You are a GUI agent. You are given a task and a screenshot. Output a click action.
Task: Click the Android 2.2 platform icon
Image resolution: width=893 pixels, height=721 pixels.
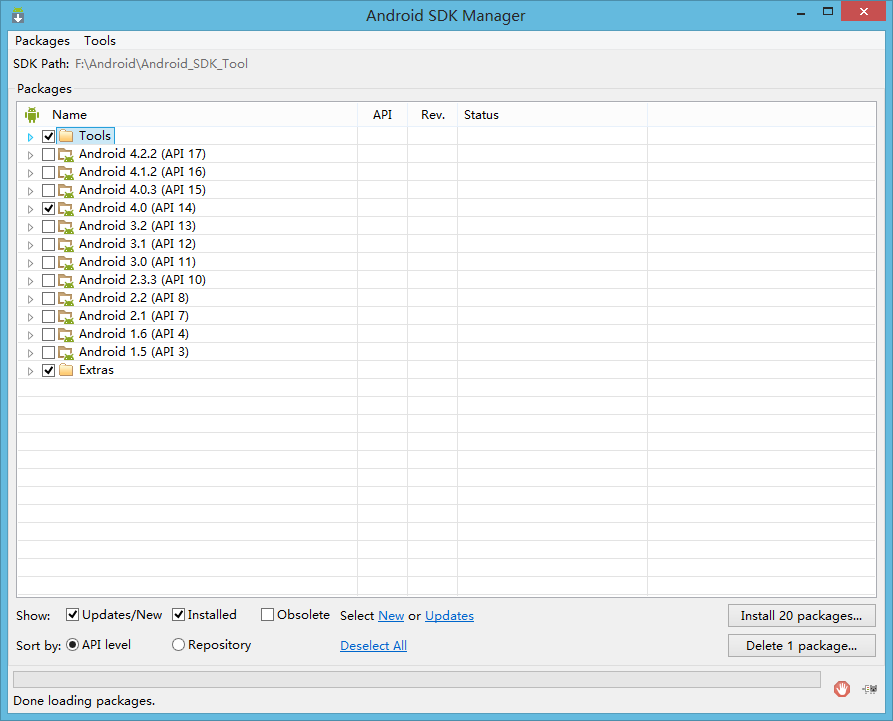(x=66, y=298)
